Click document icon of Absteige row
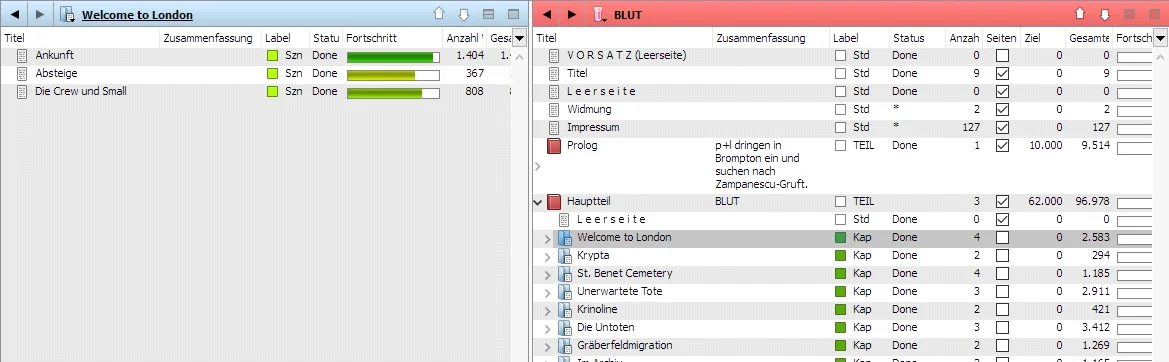 [22, 73]
